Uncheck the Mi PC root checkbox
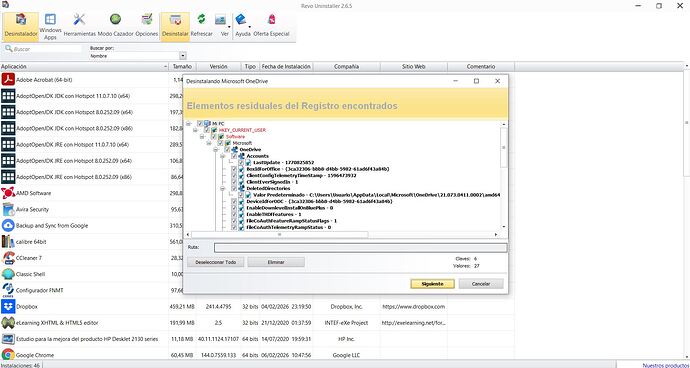690x368 pixels. coord(200,124)
